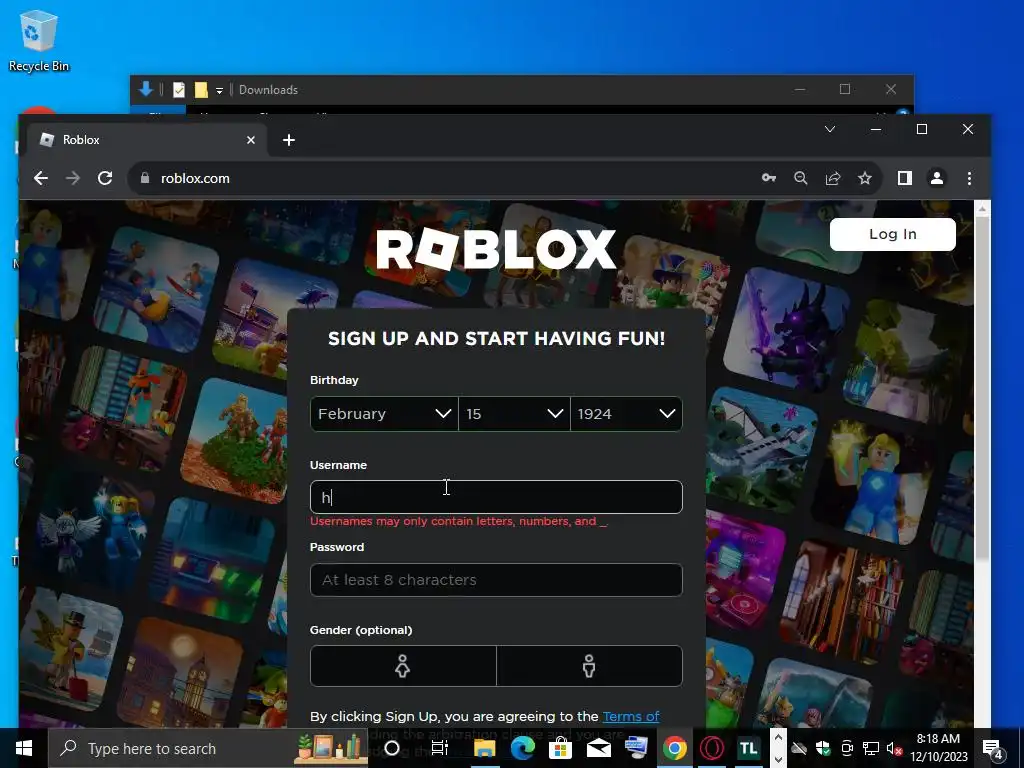Open Mail app from taskbar
The image size is (1024, 768).
point(598,748)
